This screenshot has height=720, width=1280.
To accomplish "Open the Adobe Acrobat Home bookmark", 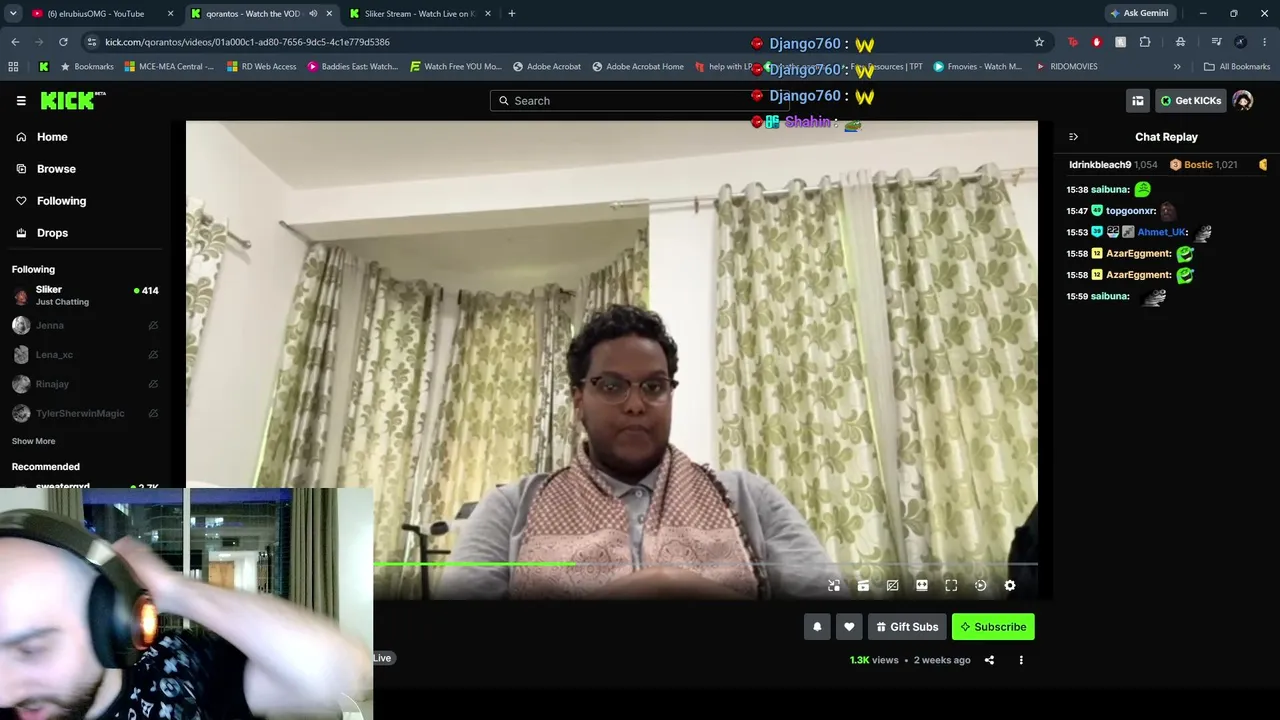I will point(638,67).
